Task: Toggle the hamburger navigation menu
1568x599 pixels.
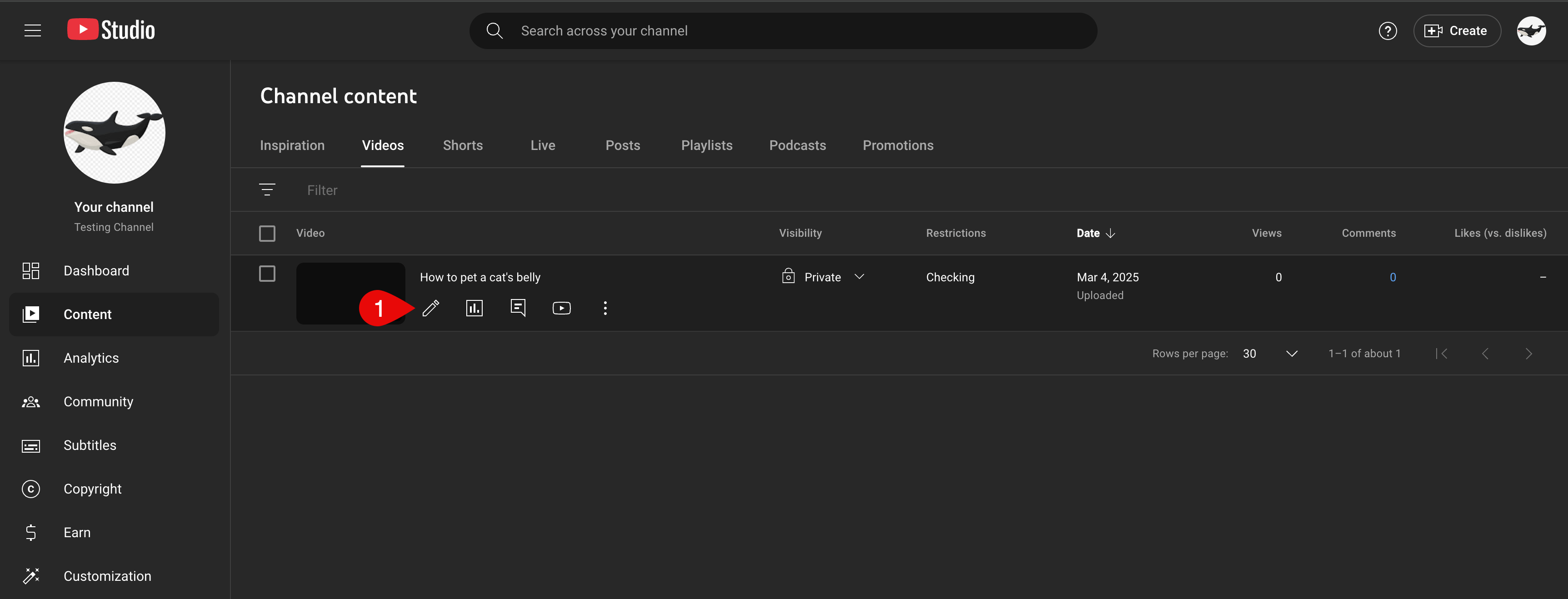Action: point(32,30)
